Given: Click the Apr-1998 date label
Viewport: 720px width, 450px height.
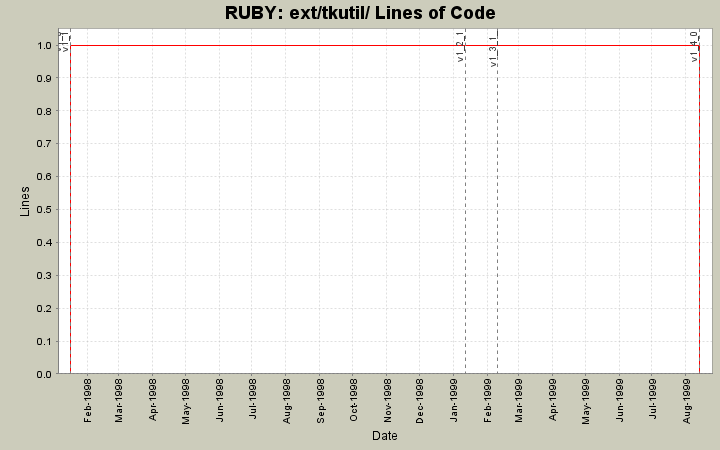Looking at the screenshot, I should tap(152, 399).
